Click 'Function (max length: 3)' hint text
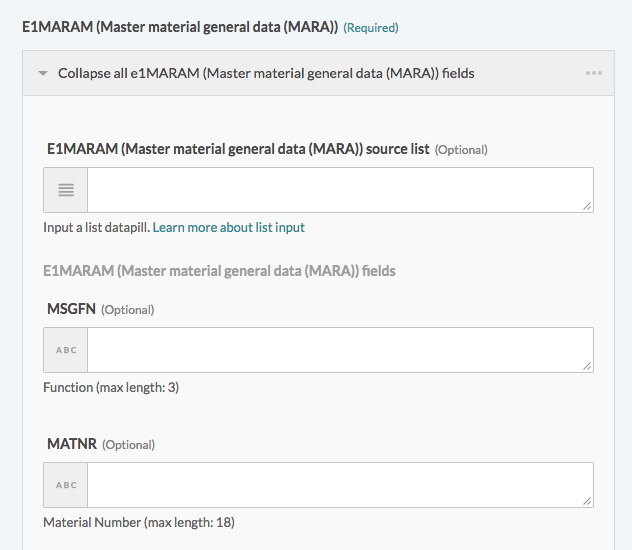 [x=111, y=387]
